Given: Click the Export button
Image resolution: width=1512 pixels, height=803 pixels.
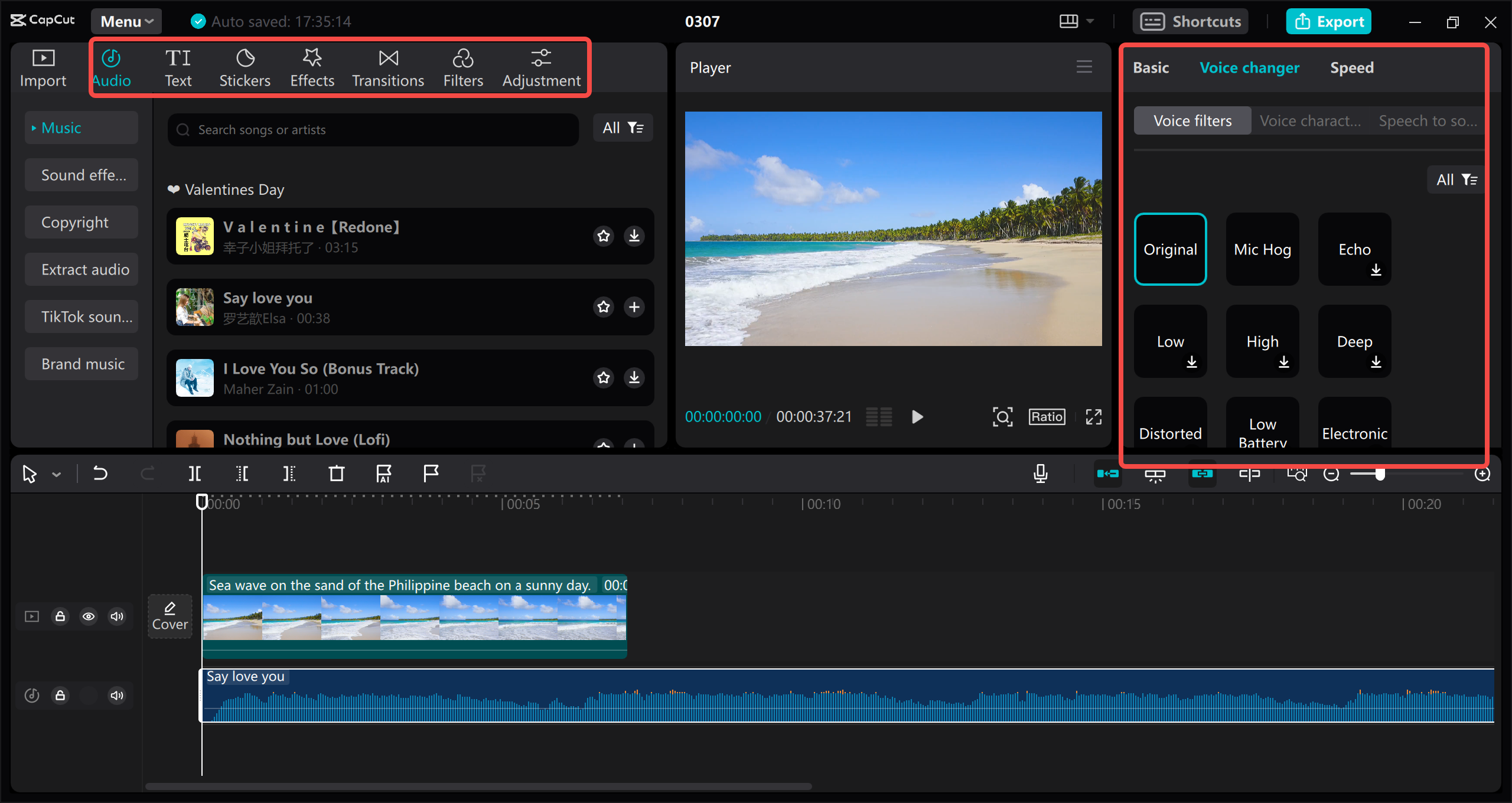Looking at the screenshot, I should click(x=1328, y=21).
